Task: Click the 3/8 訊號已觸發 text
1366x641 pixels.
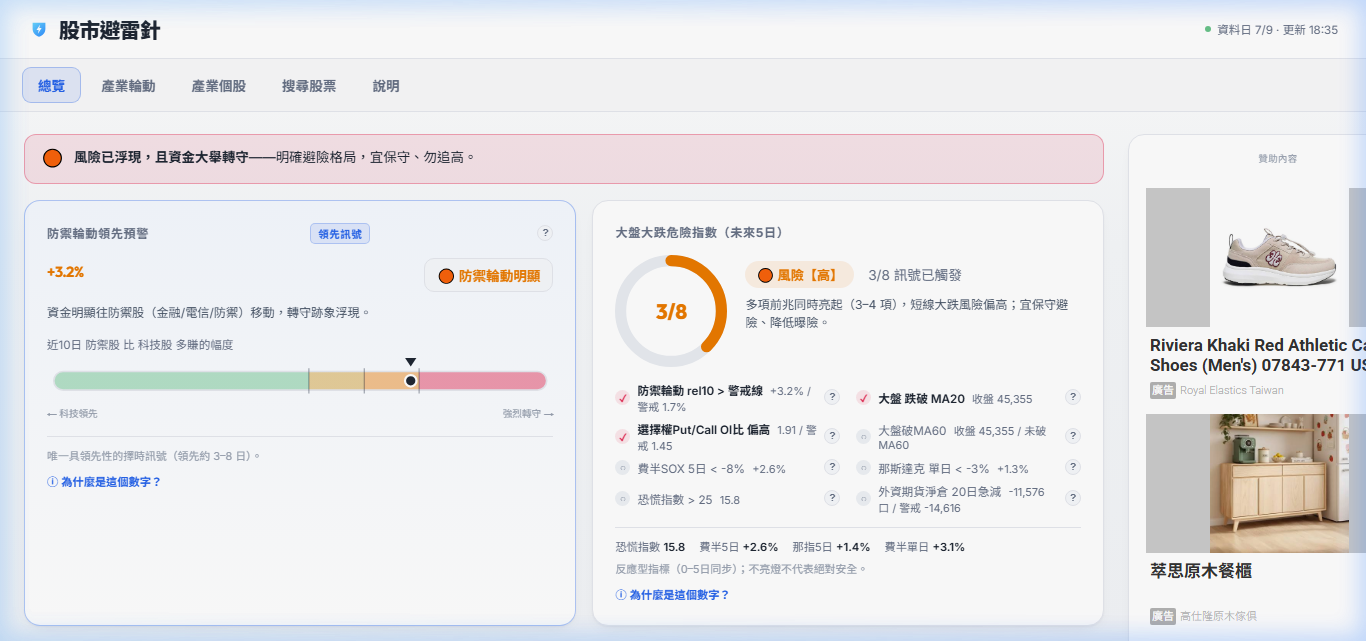Action: point(915,275)
